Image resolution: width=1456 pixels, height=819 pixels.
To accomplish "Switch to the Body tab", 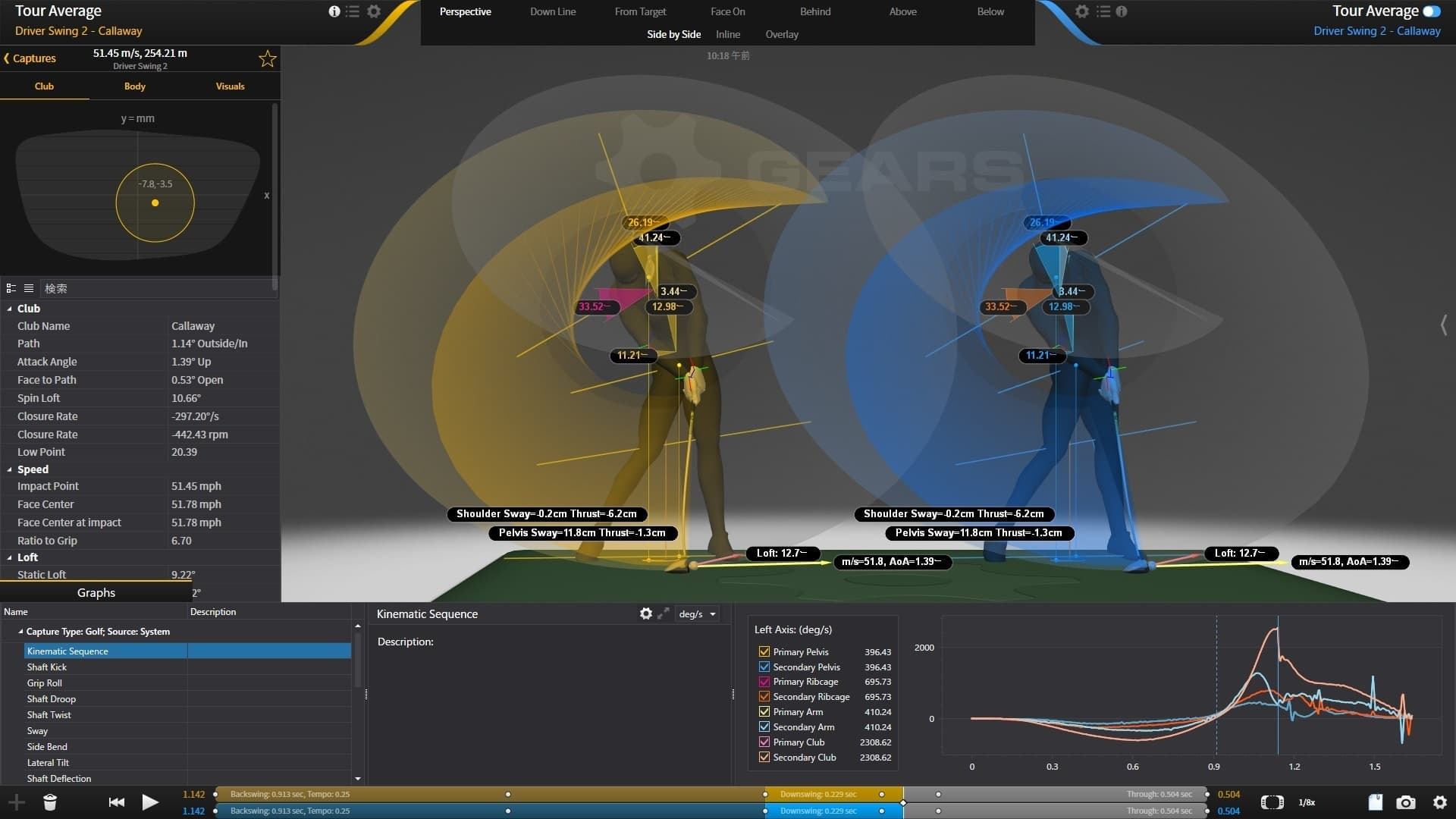I will coord(134,86).
